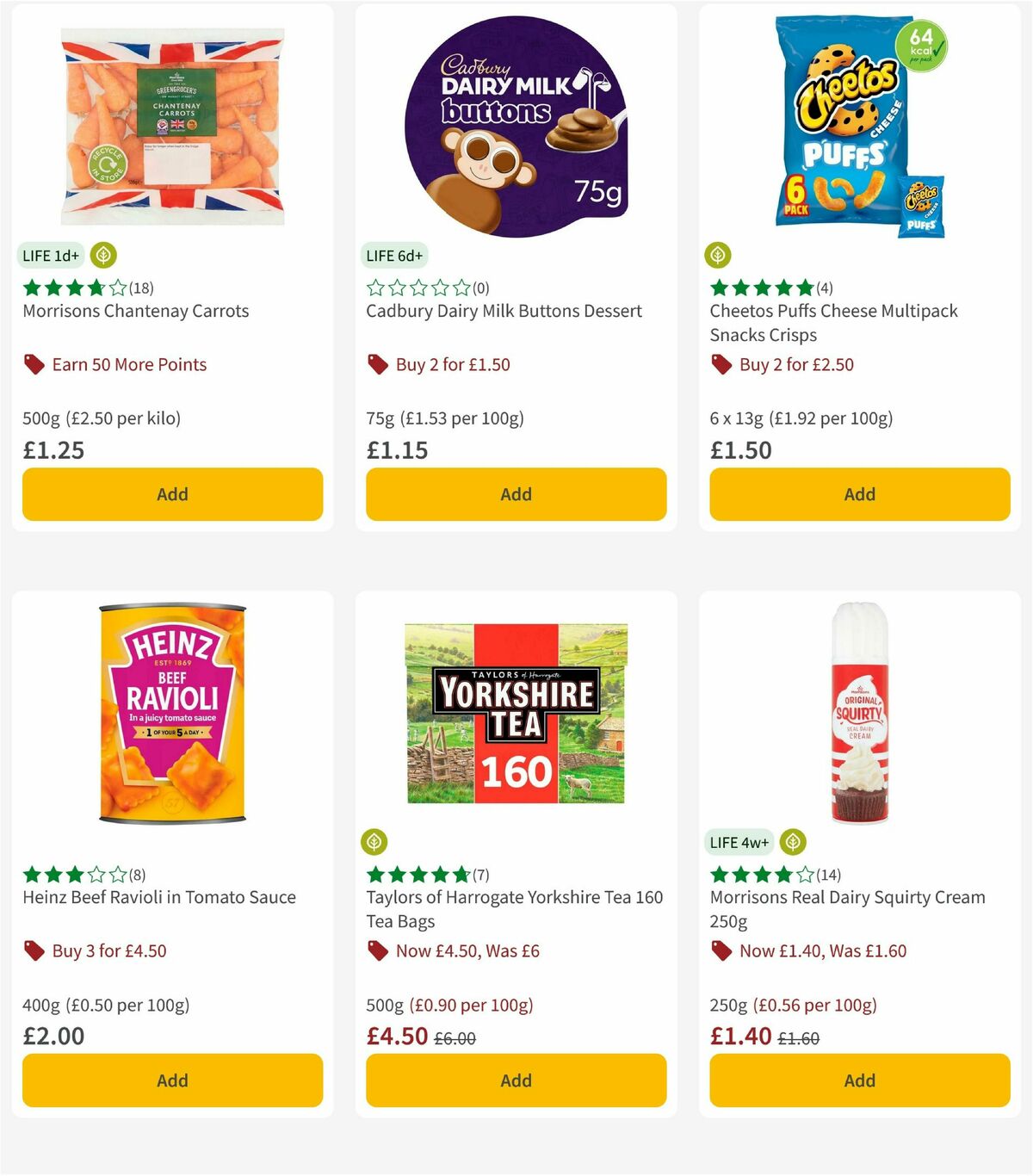Click the organic leaf icon next to Cheetos Puffs
1033x1176 pixels.
pyautogui.click(x=717, y=255)
